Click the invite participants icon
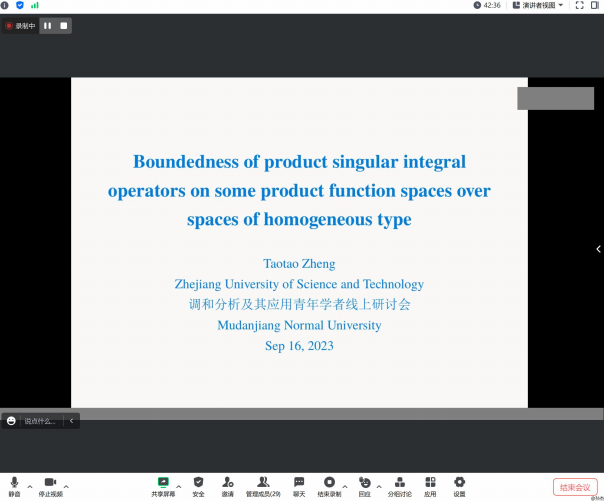 click(x=228, y=483)
